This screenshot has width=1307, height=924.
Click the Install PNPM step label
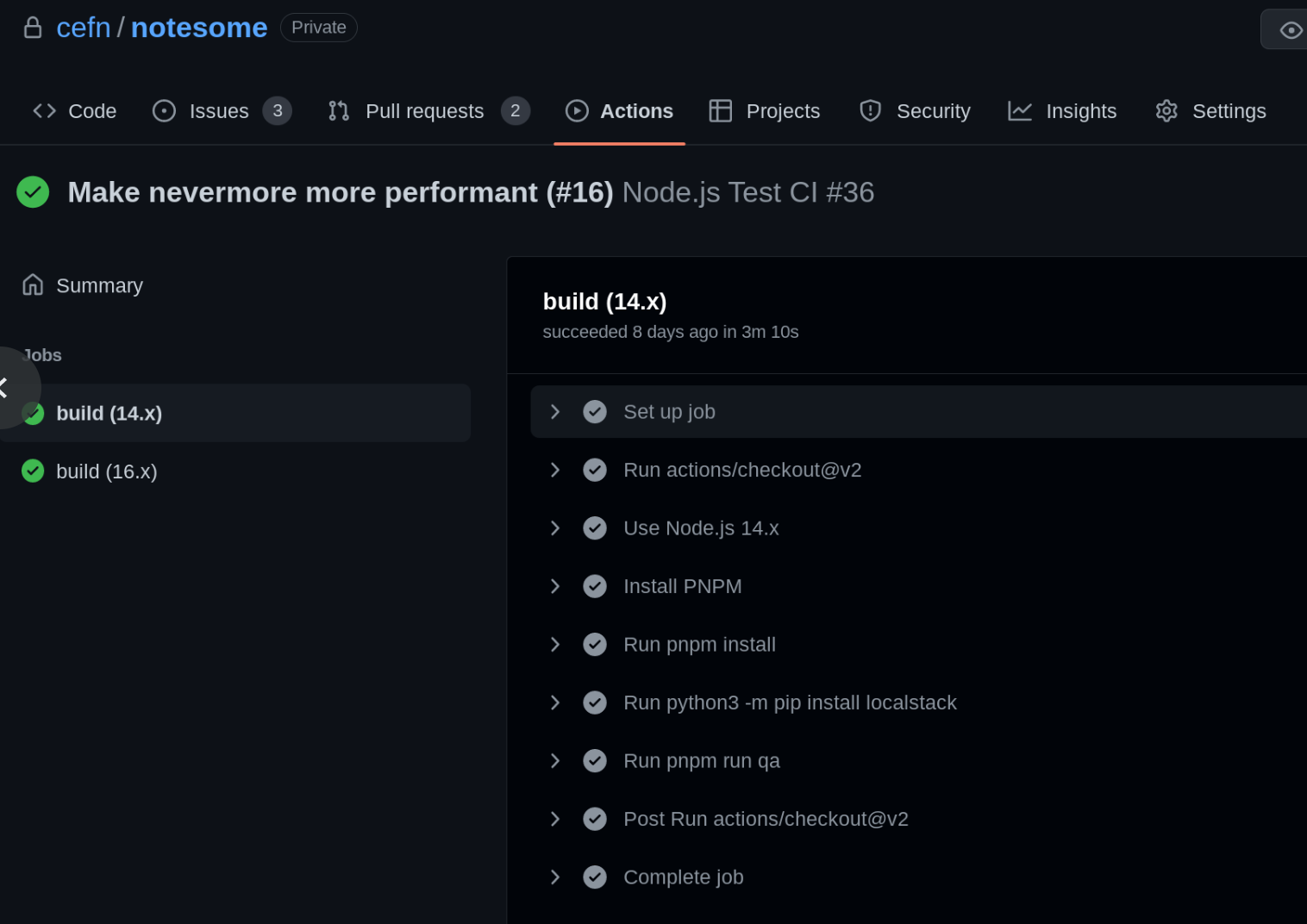coord(683,586)
